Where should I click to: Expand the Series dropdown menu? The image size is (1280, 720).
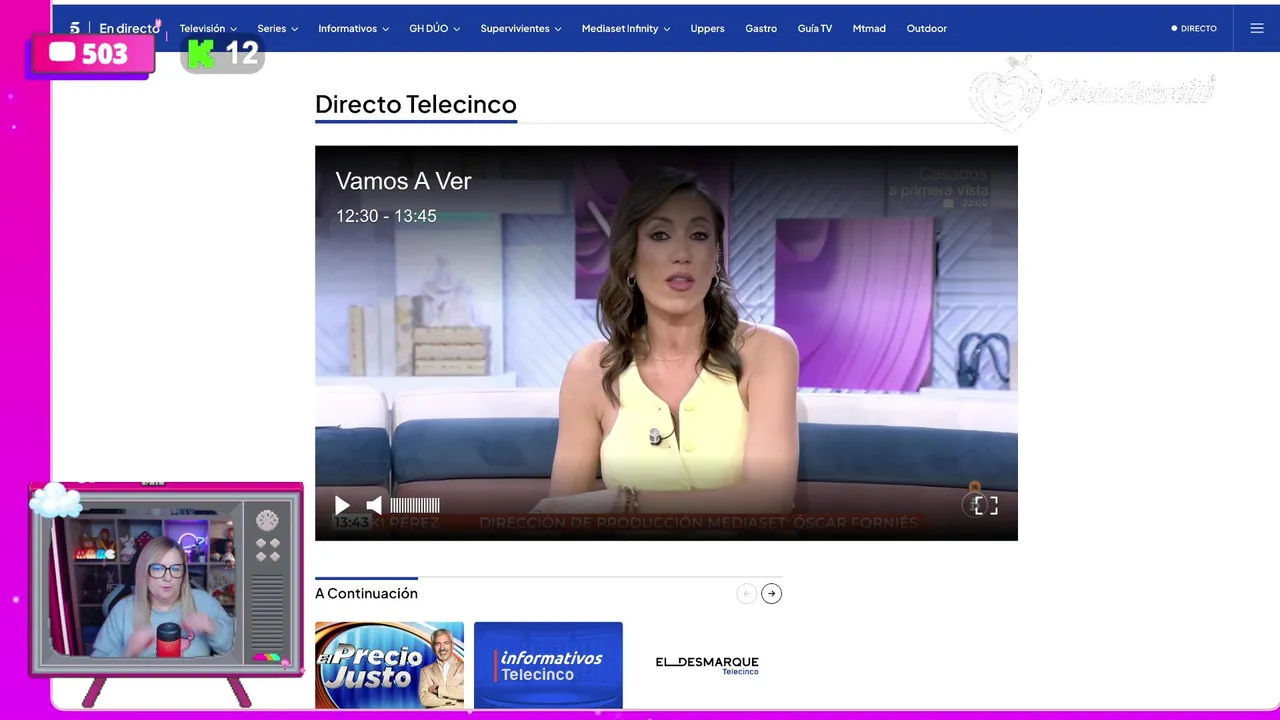pyautogui.click(x=277, y=28)
